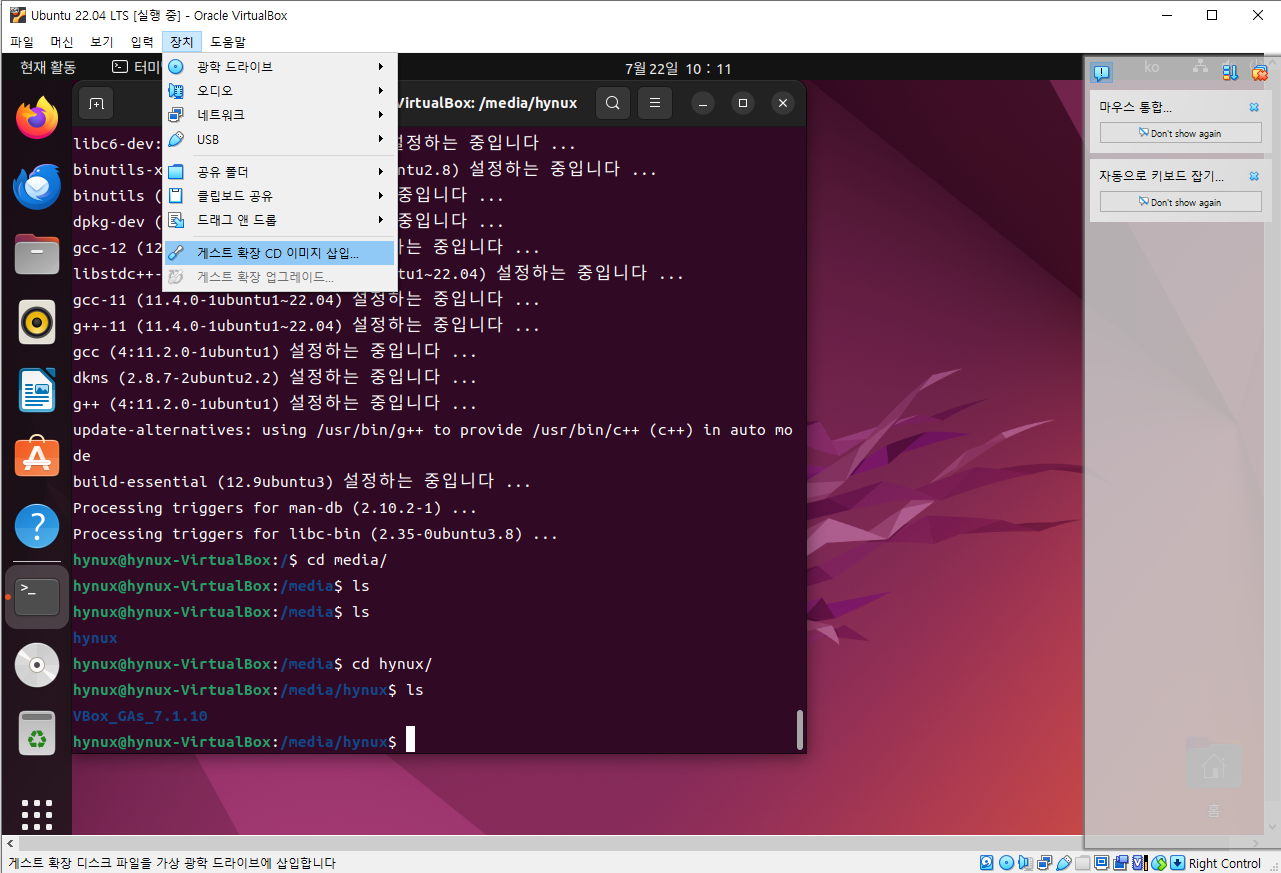Open the 도움말 menu
Viewport: 1281px width, 873px height.
[x=228, y=42]
